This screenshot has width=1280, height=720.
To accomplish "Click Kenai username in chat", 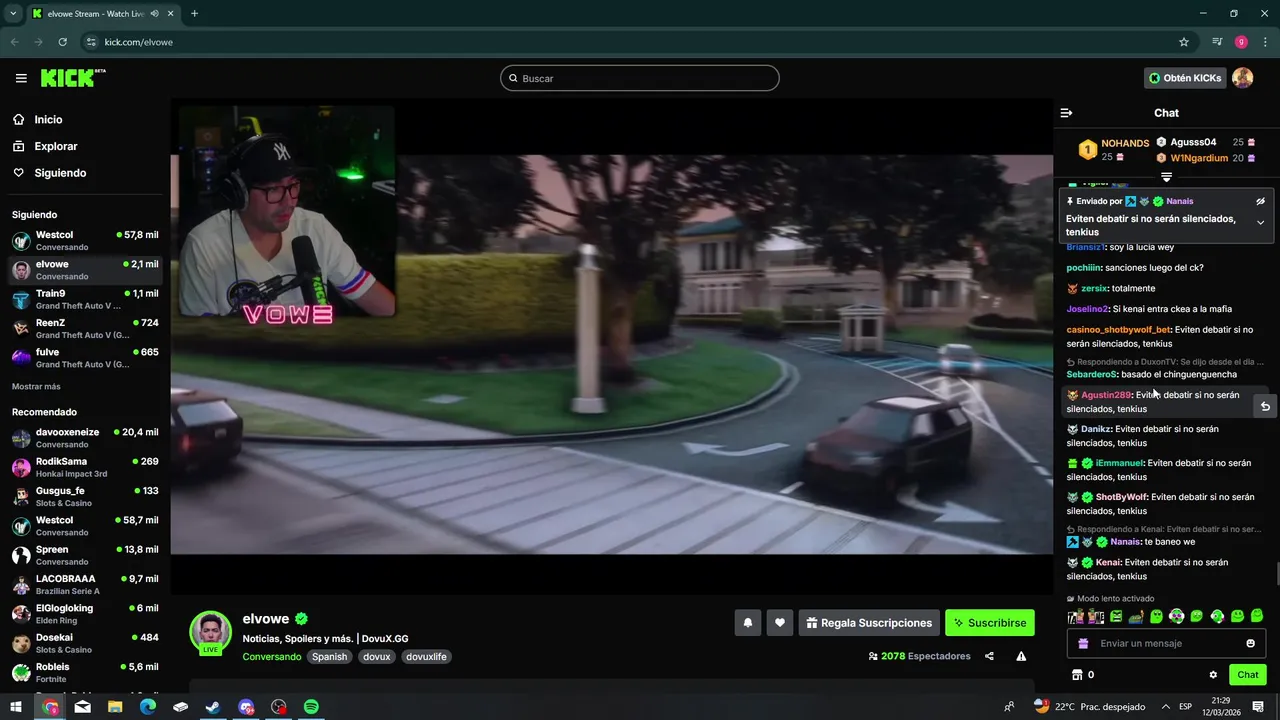I will point(1108,562).
